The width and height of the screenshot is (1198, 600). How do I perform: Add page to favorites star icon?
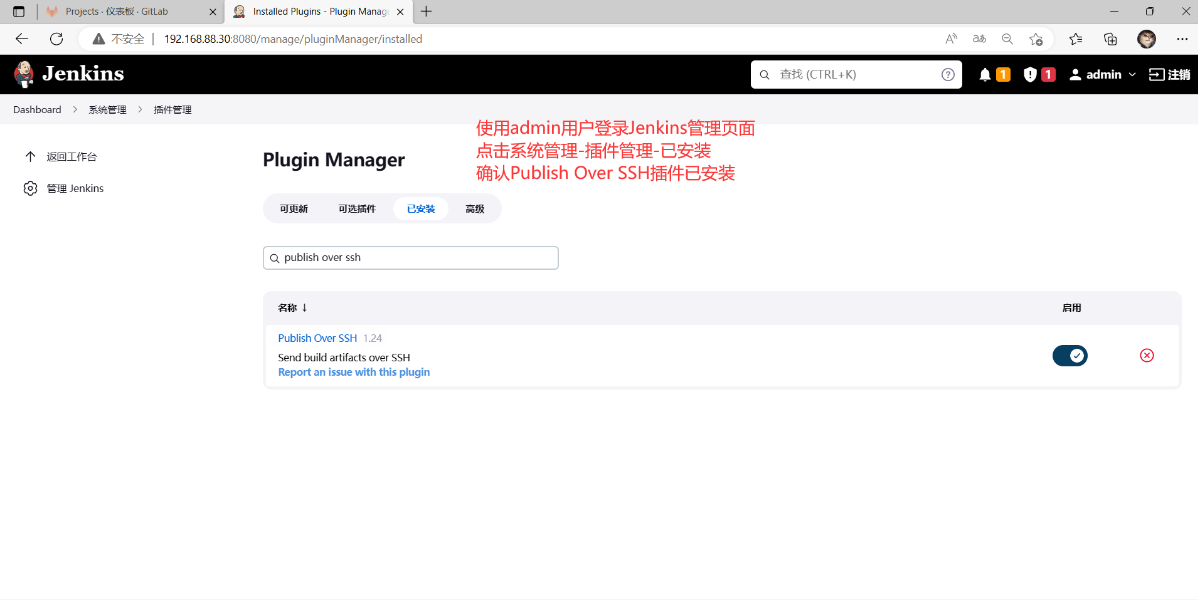point(1035,39)
